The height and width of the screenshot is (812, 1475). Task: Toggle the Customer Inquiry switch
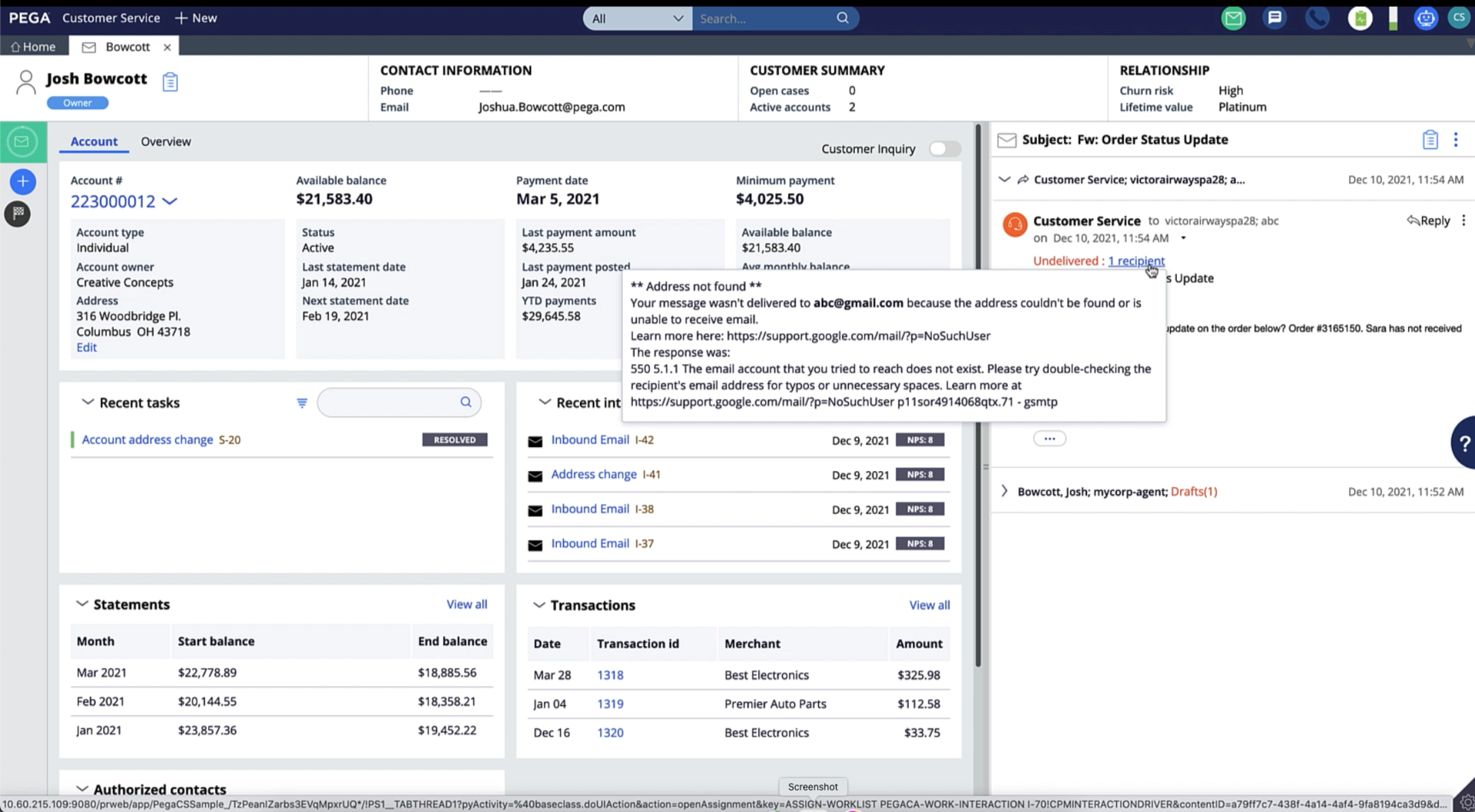pos(944,149)
